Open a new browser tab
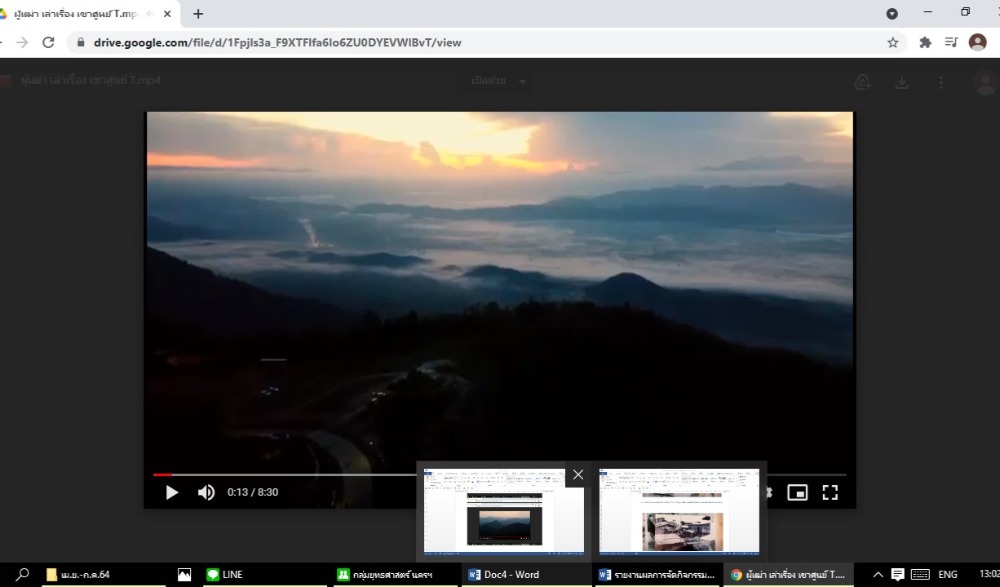 click(198, 14)
